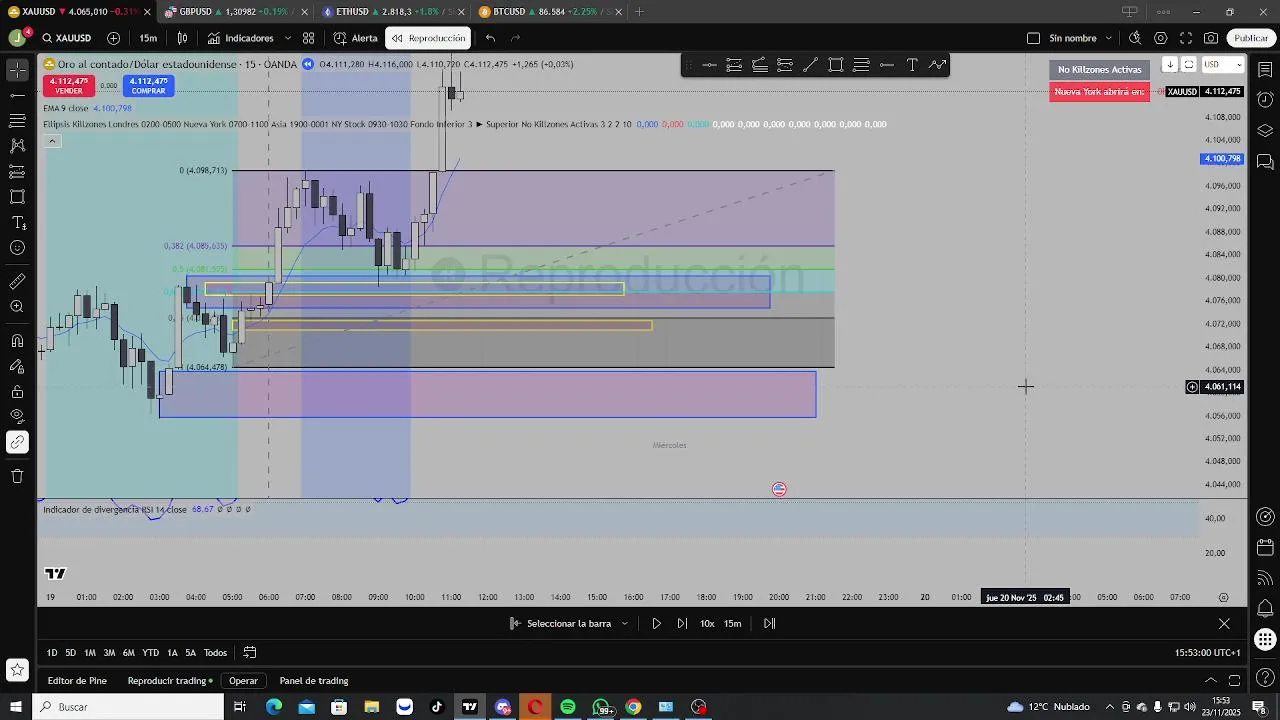This screenshot has width=1280, height=720.
Task: Change the 10x replay speed
Action: pos(707,623)
